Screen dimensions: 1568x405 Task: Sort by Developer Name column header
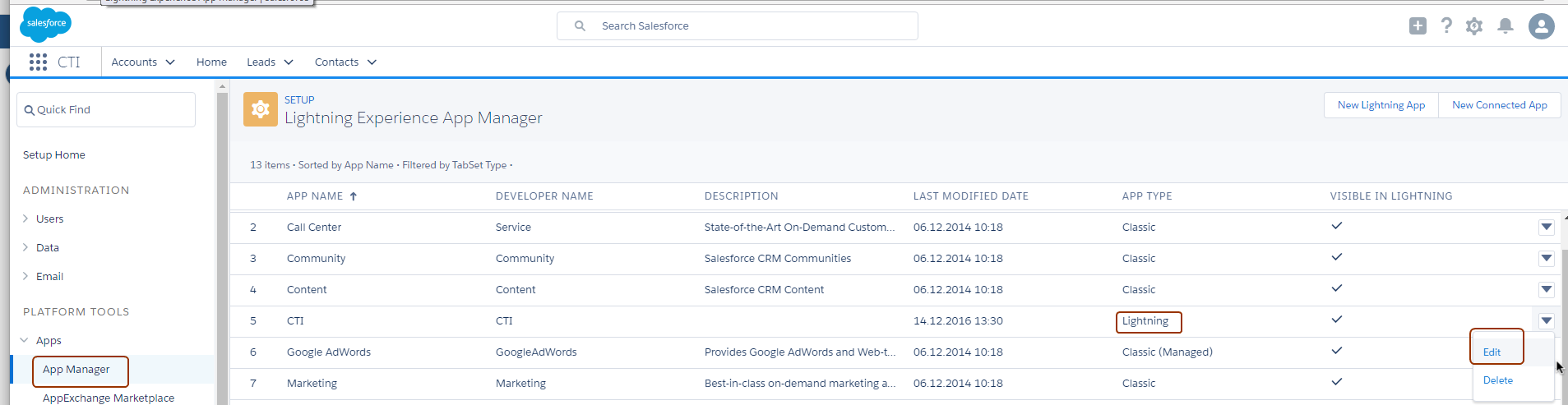pyautogui.click(x=544, y=196)
